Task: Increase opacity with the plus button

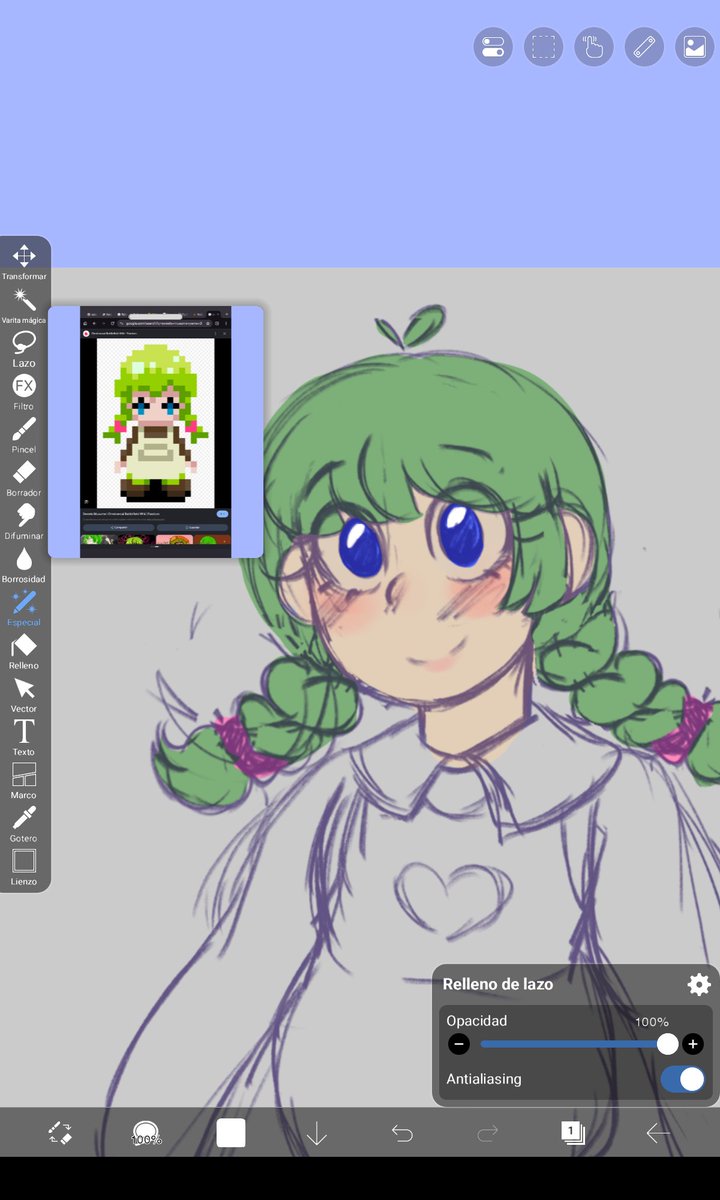Action: point(692,1045)
